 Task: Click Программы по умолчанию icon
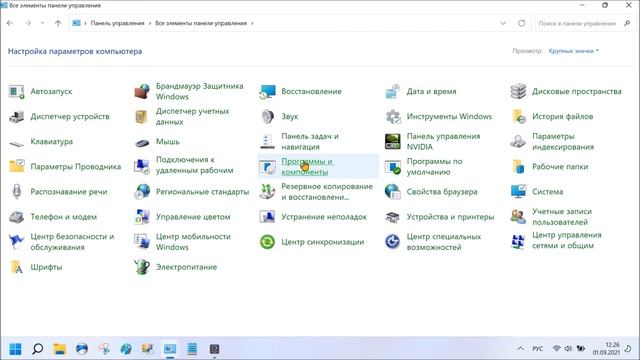coord(393,167)
